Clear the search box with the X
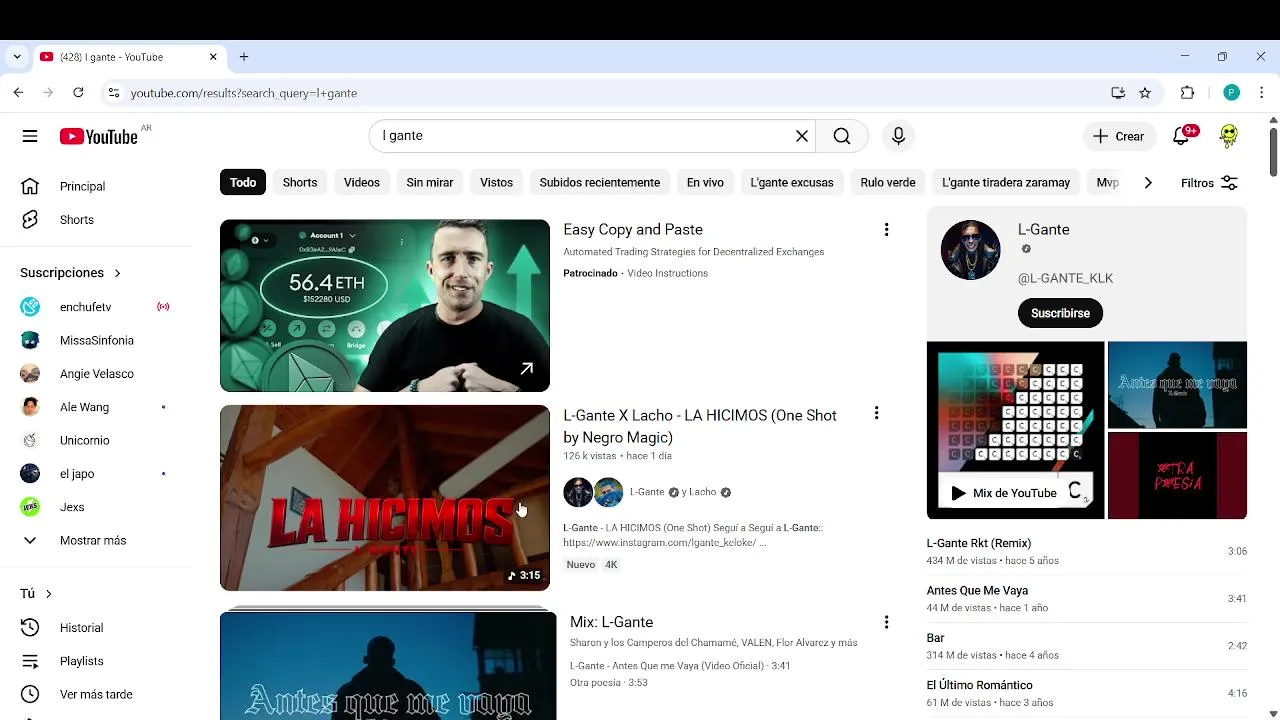 pos(802,136)
